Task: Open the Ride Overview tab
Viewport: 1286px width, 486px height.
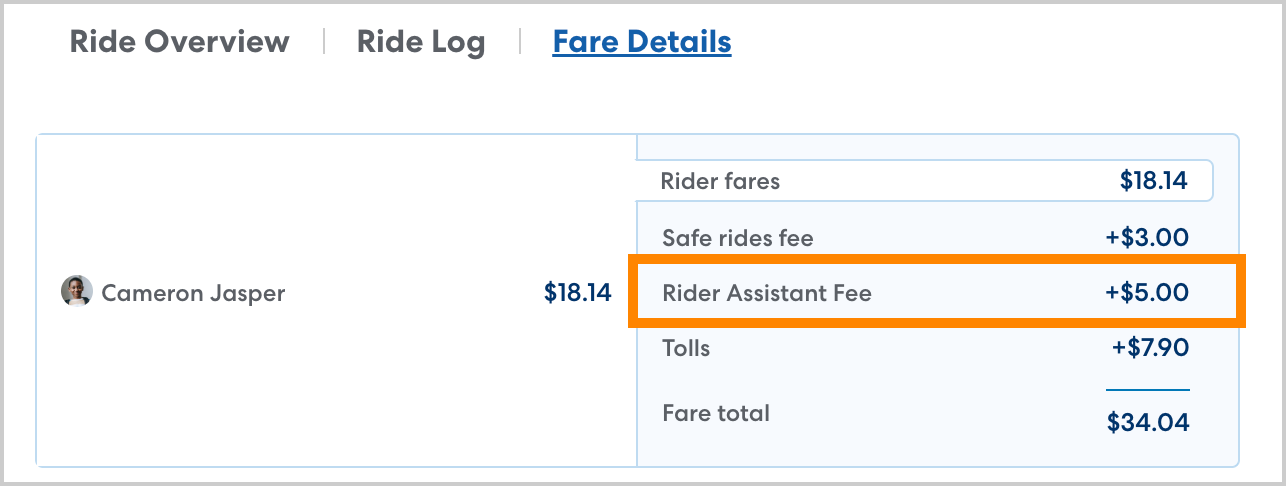Action: pyautogui.click(x=179, y=42)
